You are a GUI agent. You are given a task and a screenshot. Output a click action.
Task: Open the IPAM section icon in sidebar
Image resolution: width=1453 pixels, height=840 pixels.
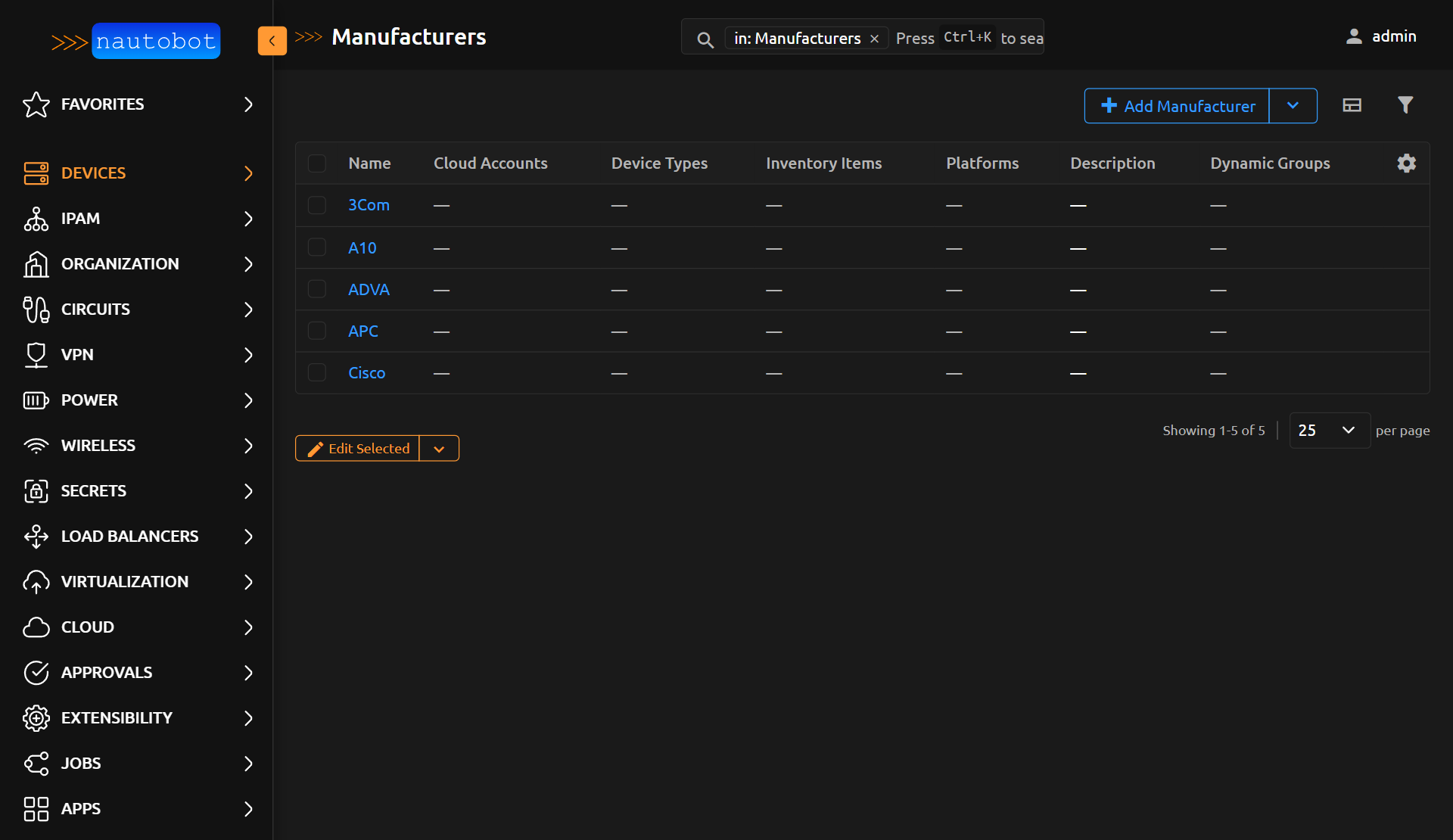[36, 219]
